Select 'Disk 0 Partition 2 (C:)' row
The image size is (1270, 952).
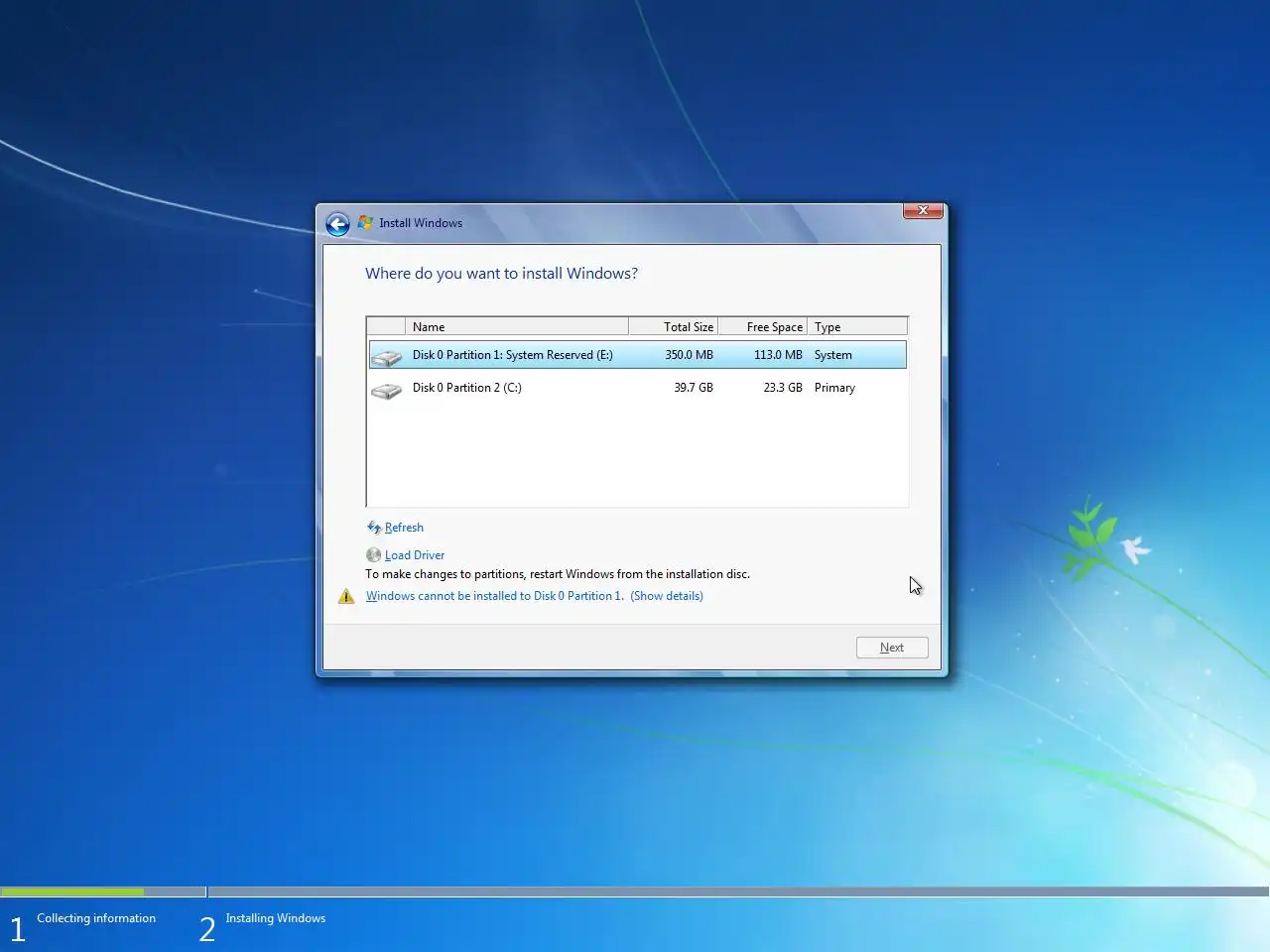point(637,388)
